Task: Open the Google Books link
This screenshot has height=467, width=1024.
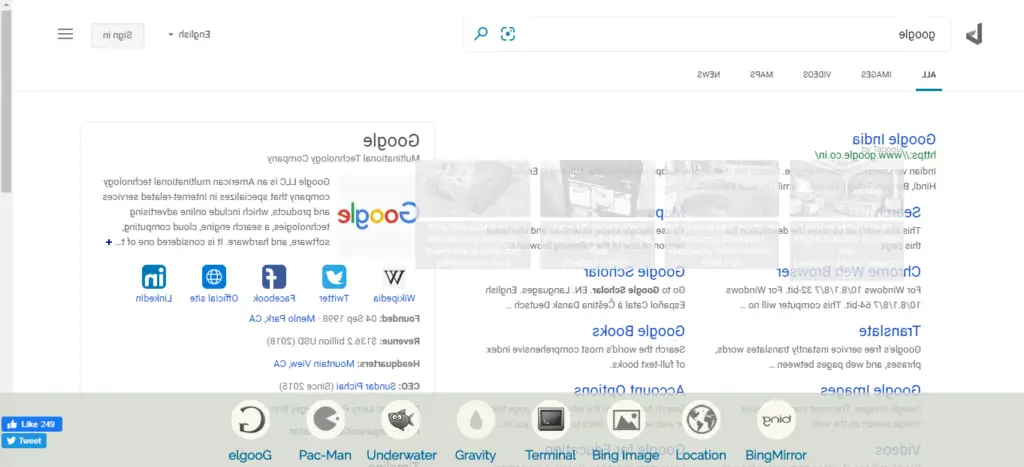Action: (x=638, y=331)
